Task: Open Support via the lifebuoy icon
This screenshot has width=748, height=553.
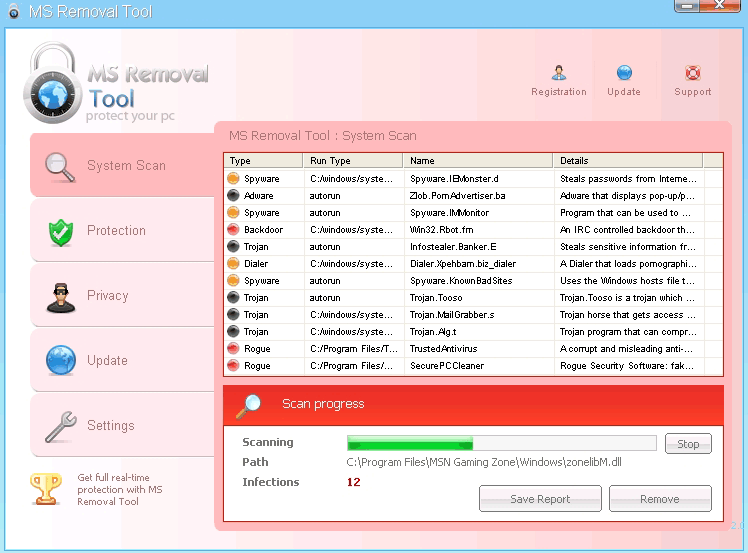Action: [692, 73]
